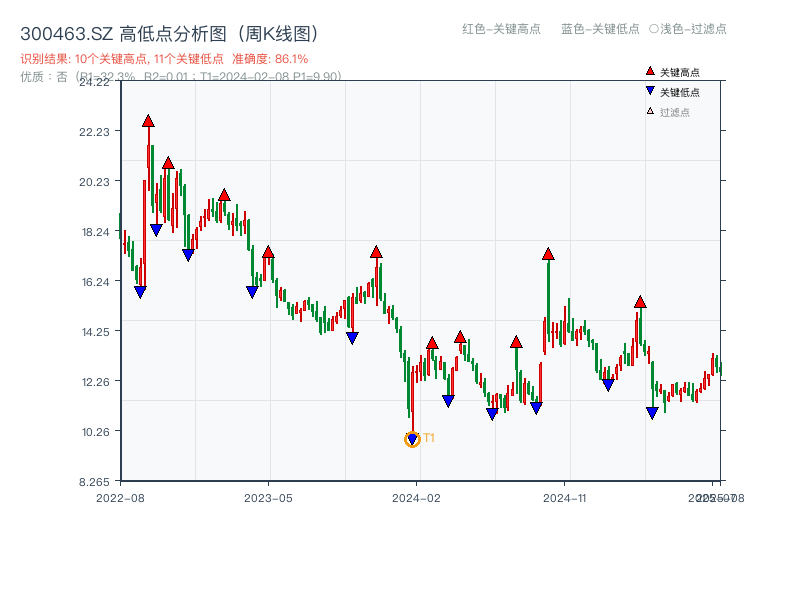Click the chart title 300463.SZ 高低点分析图
800x600 pixels.
169,33
